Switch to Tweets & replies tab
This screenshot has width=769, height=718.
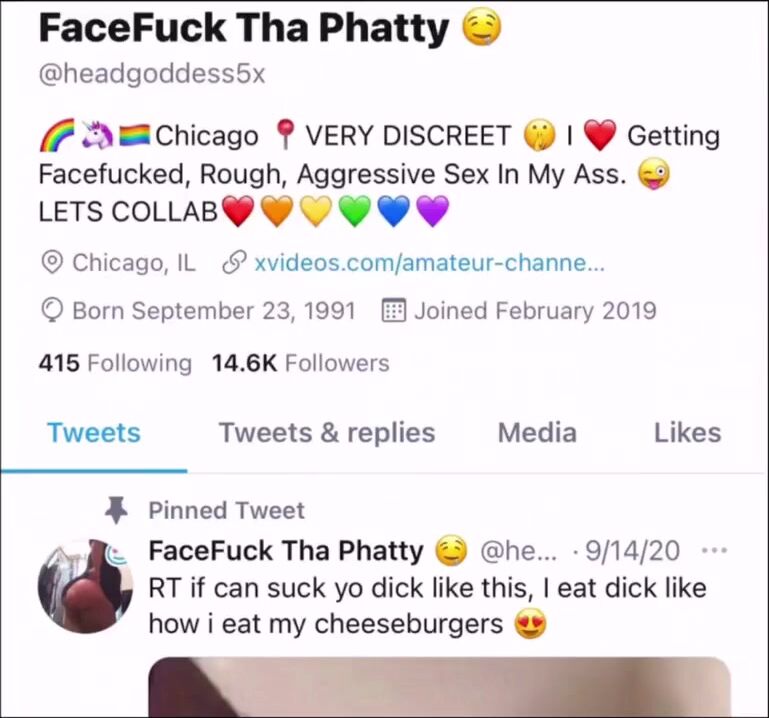pyautogui.click(x=327, y=433)
